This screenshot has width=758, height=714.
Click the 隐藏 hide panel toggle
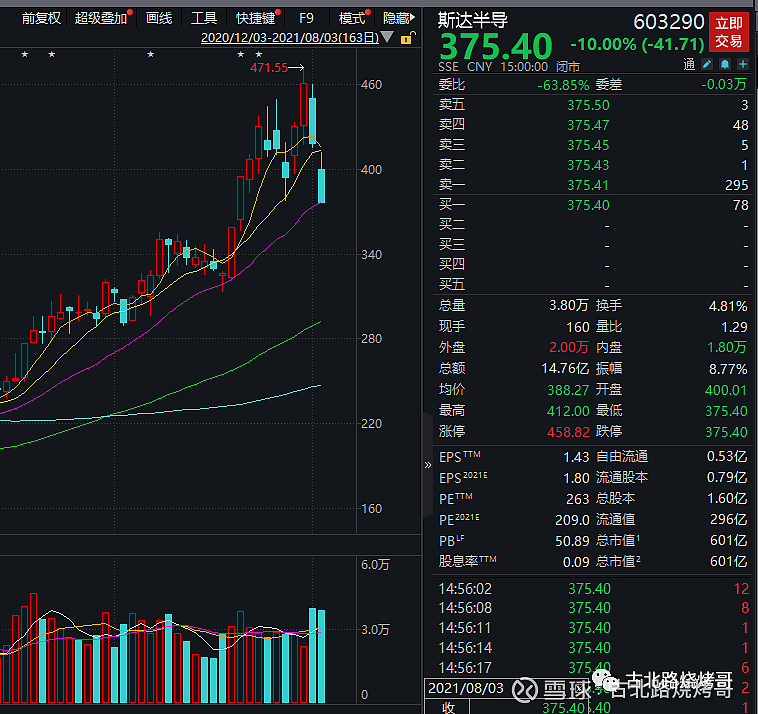point(398,18)
